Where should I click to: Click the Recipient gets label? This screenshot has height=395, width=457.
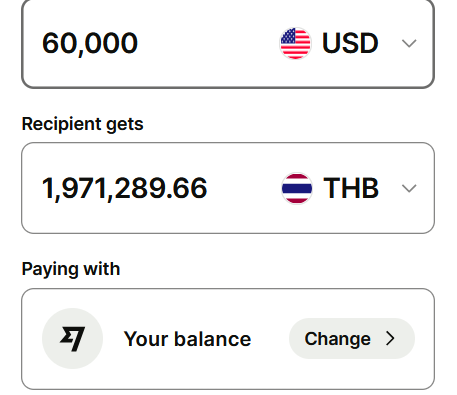pos(82,124)
